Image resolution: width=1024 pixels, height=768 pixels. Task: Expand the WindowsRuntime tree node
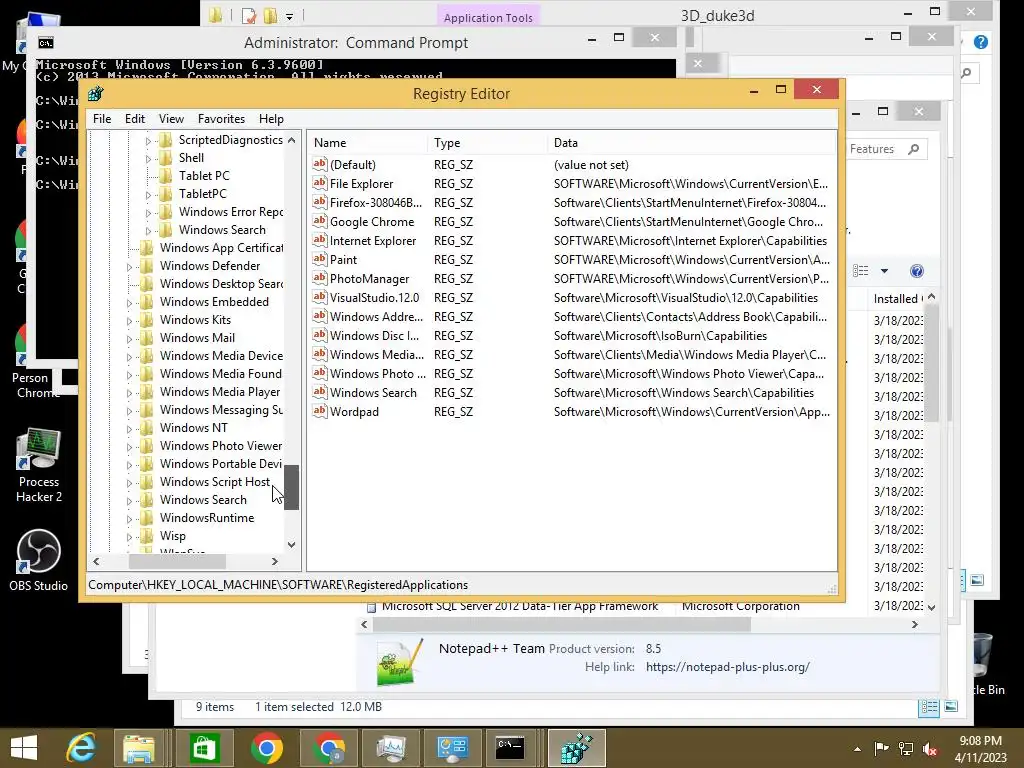[x=129, y=519]
